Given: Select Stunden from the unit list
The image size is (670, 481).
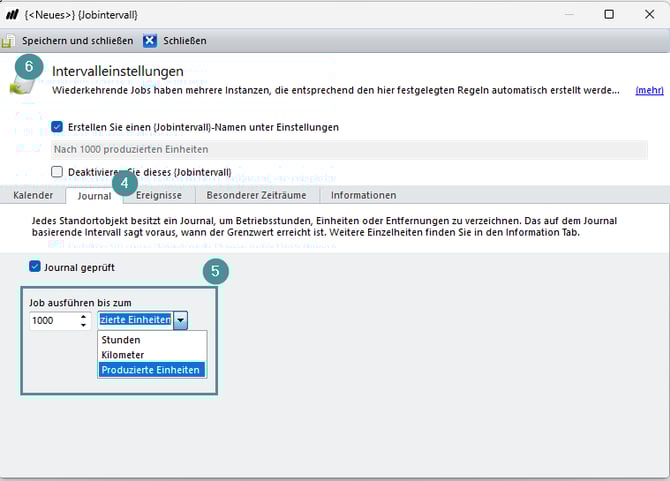Looking at the screenshot, I should click(x=121, y=340).
